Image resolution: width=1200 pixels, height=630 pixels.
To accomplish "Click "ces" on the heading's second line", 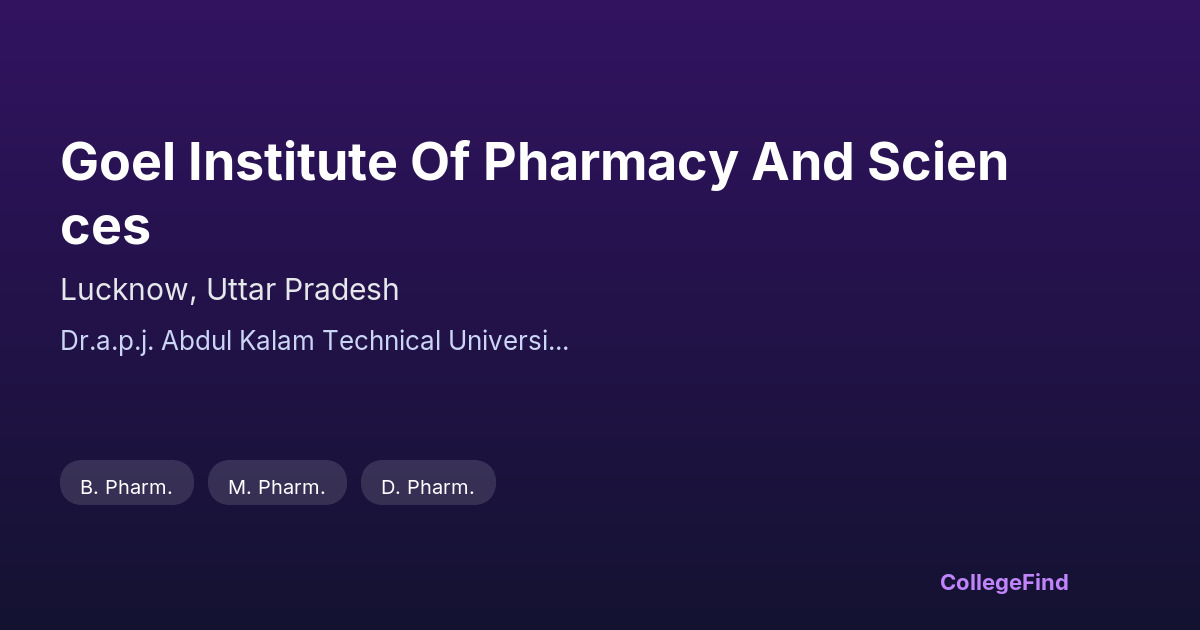I will (105, 227).
